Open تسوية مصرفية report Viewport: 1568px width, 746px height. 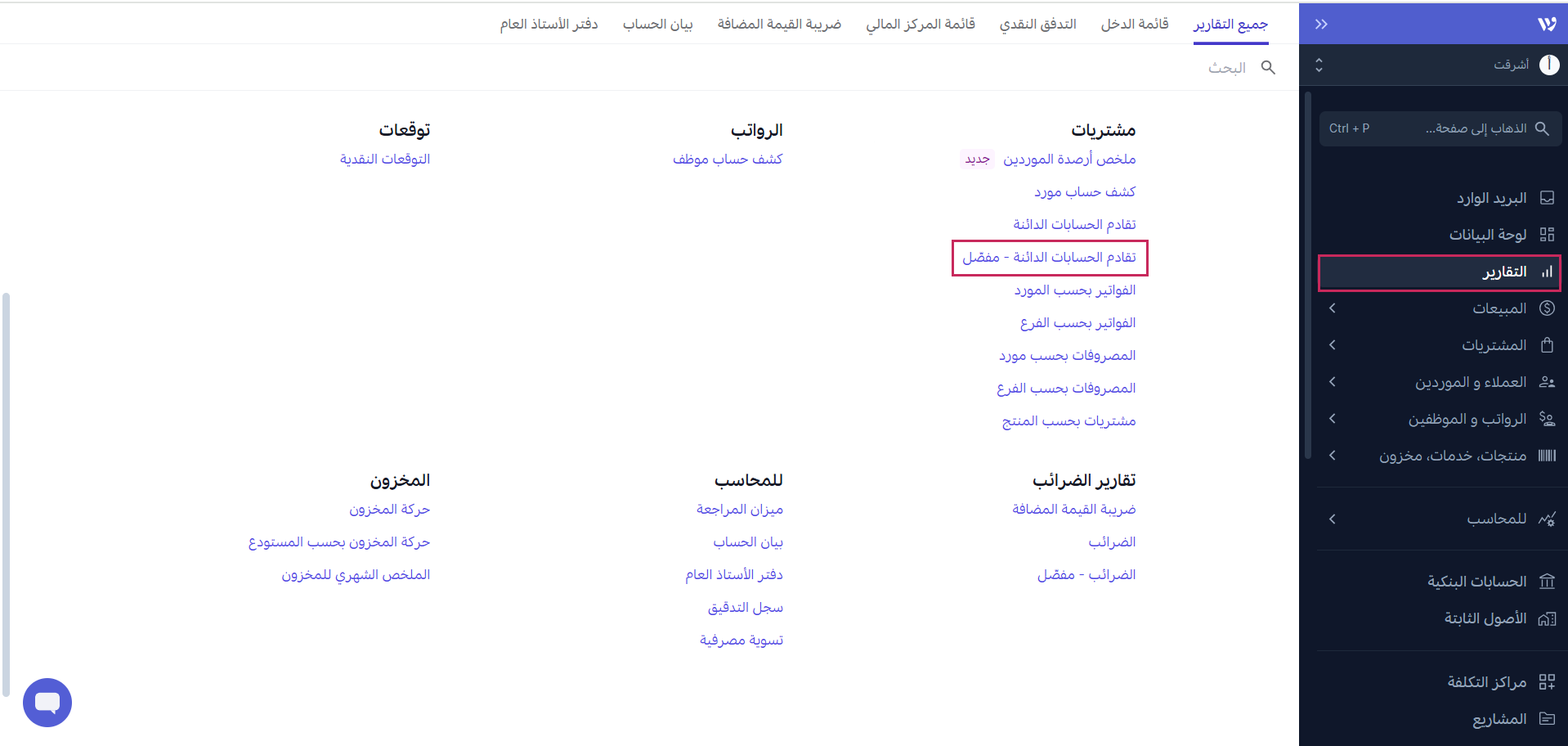point(741,640)
